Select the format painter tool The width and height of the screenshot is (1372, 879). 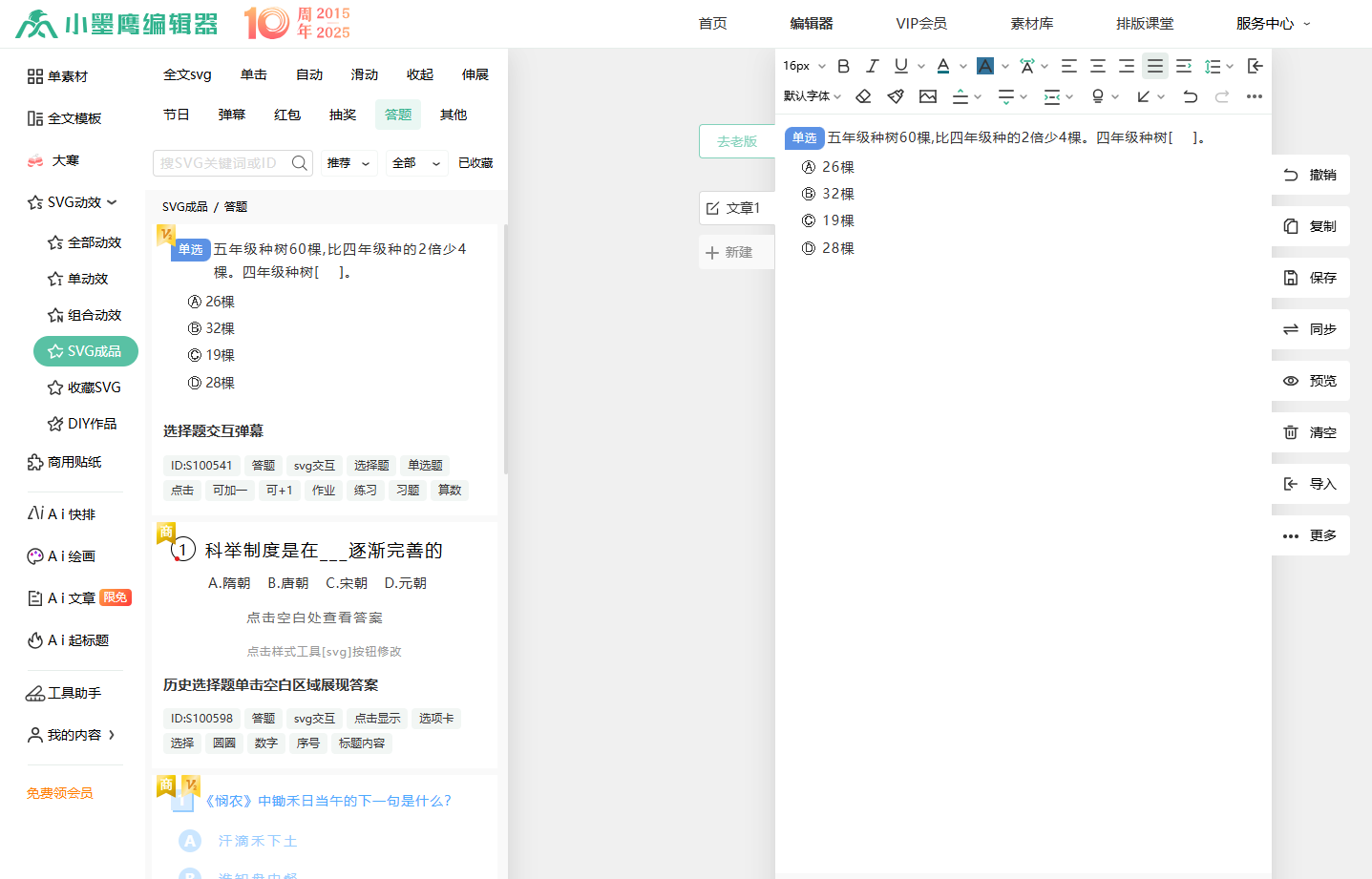coord(895,95)
